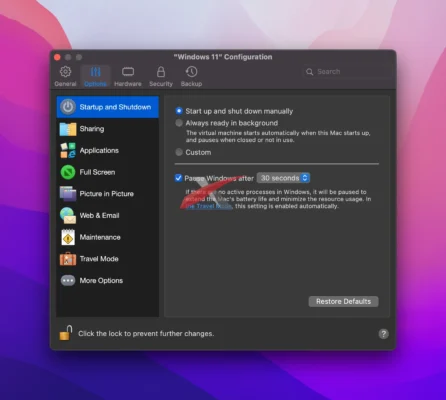The width and height of the screenshot is (446, 400).
Task: Click the lock icon to prevent changes
Action: [x=66, y=333]
